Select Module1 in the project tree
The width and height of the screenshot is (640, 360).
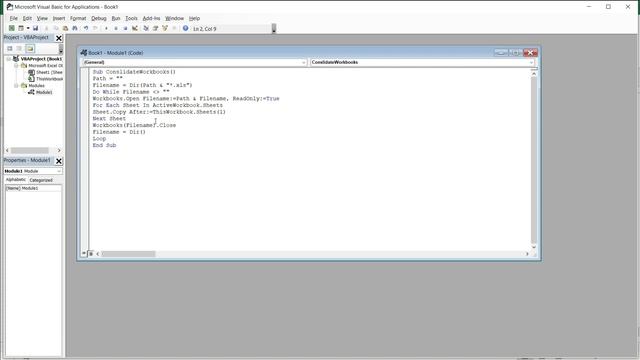click(44, 92)
